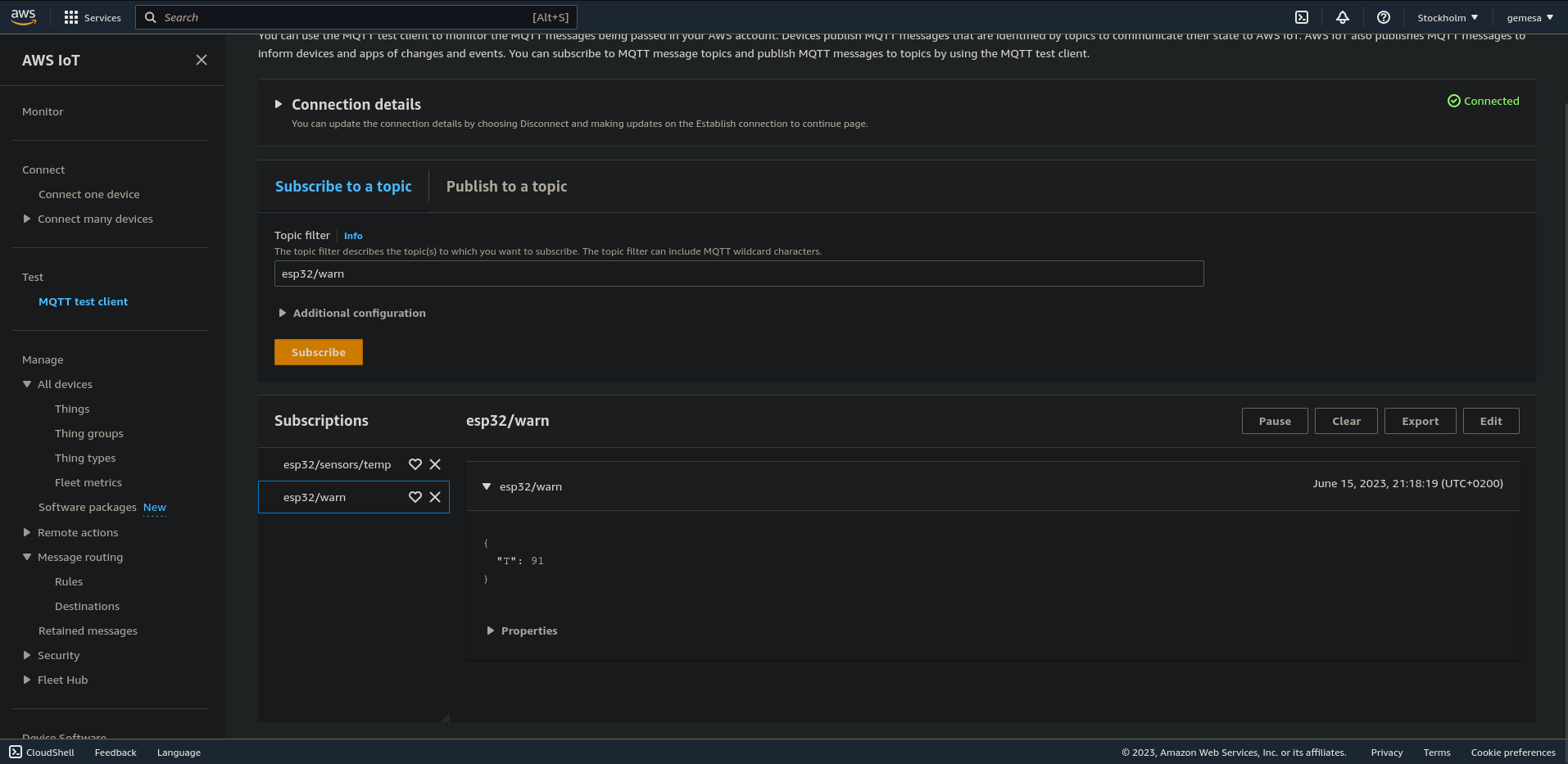Open Thing types page
The width and height of the screenshot is (1568, 764).
point(85,458)
